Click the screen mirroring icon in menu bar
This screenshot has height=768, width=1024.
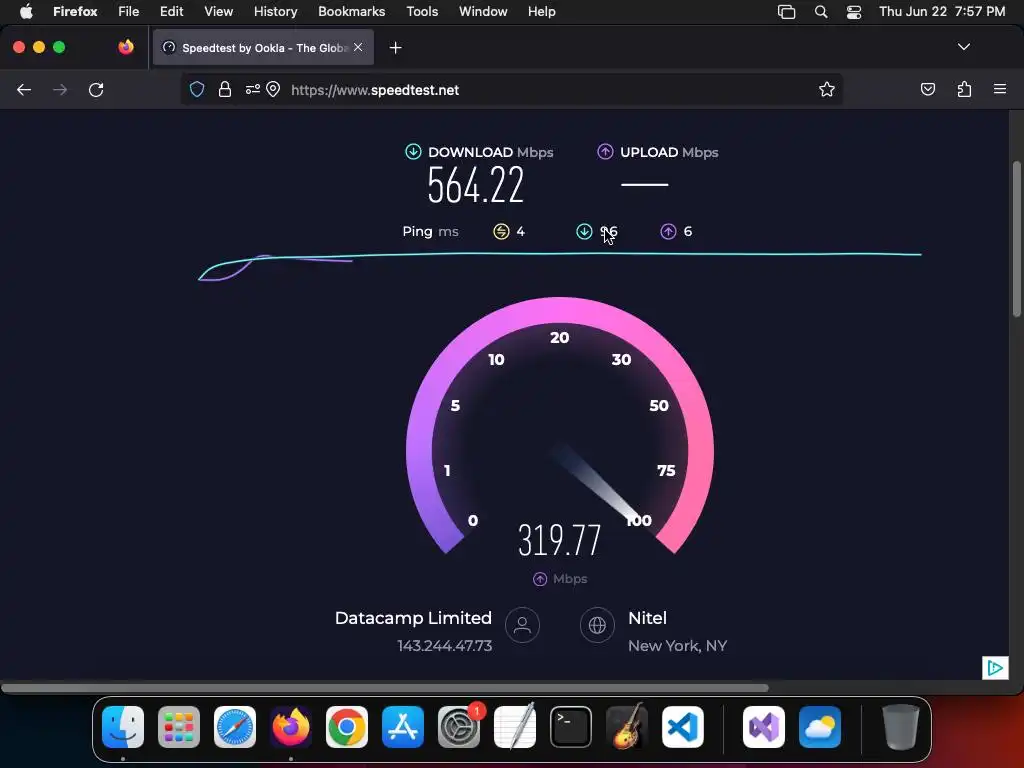787,12
